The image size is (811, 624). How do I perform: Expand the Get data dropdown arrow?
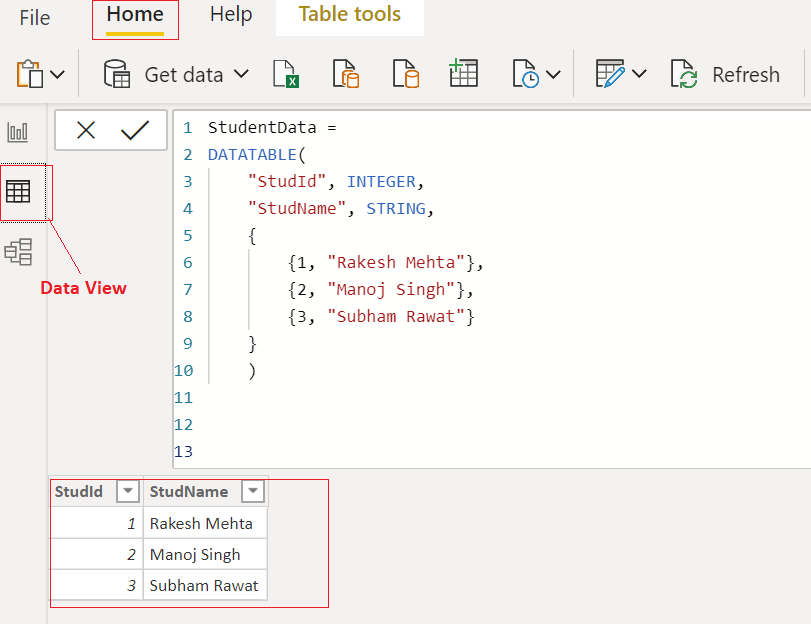point(241,74)
